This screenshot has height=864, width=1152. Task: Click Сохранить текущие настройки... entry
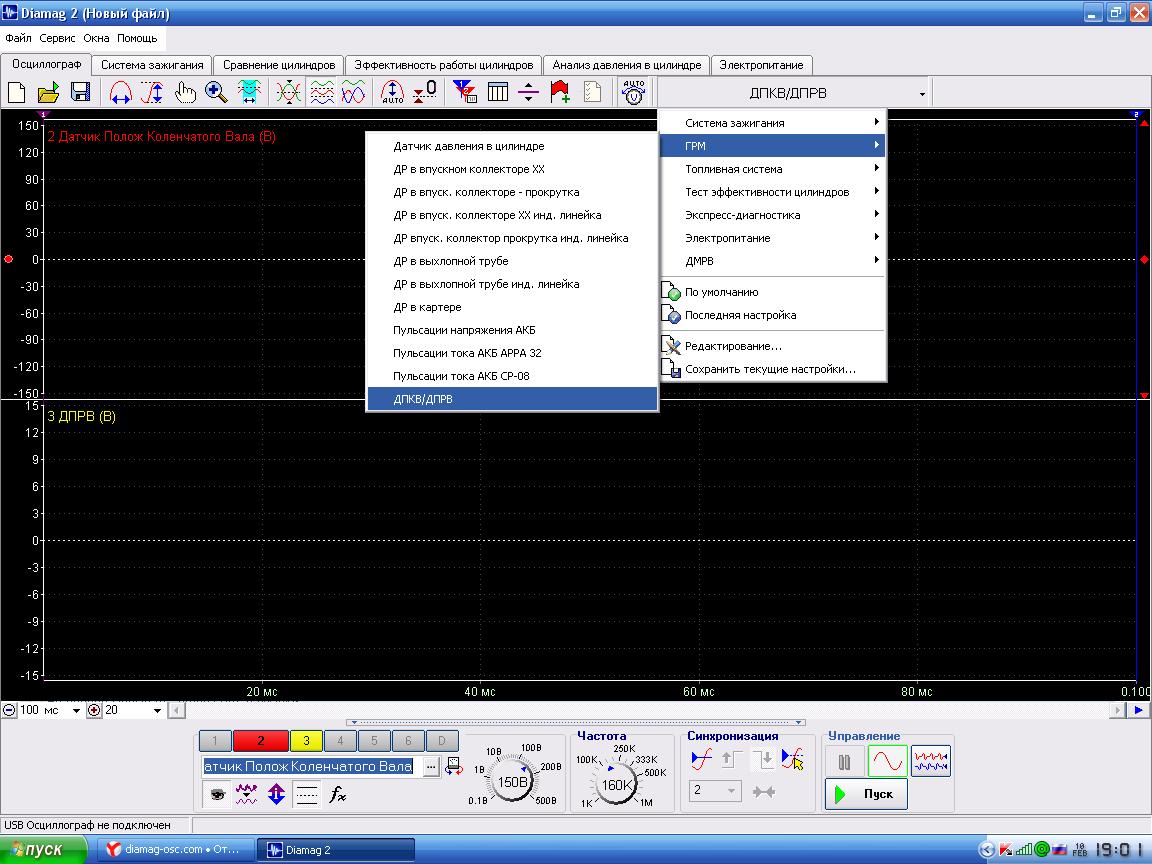[x=773, y=370]
